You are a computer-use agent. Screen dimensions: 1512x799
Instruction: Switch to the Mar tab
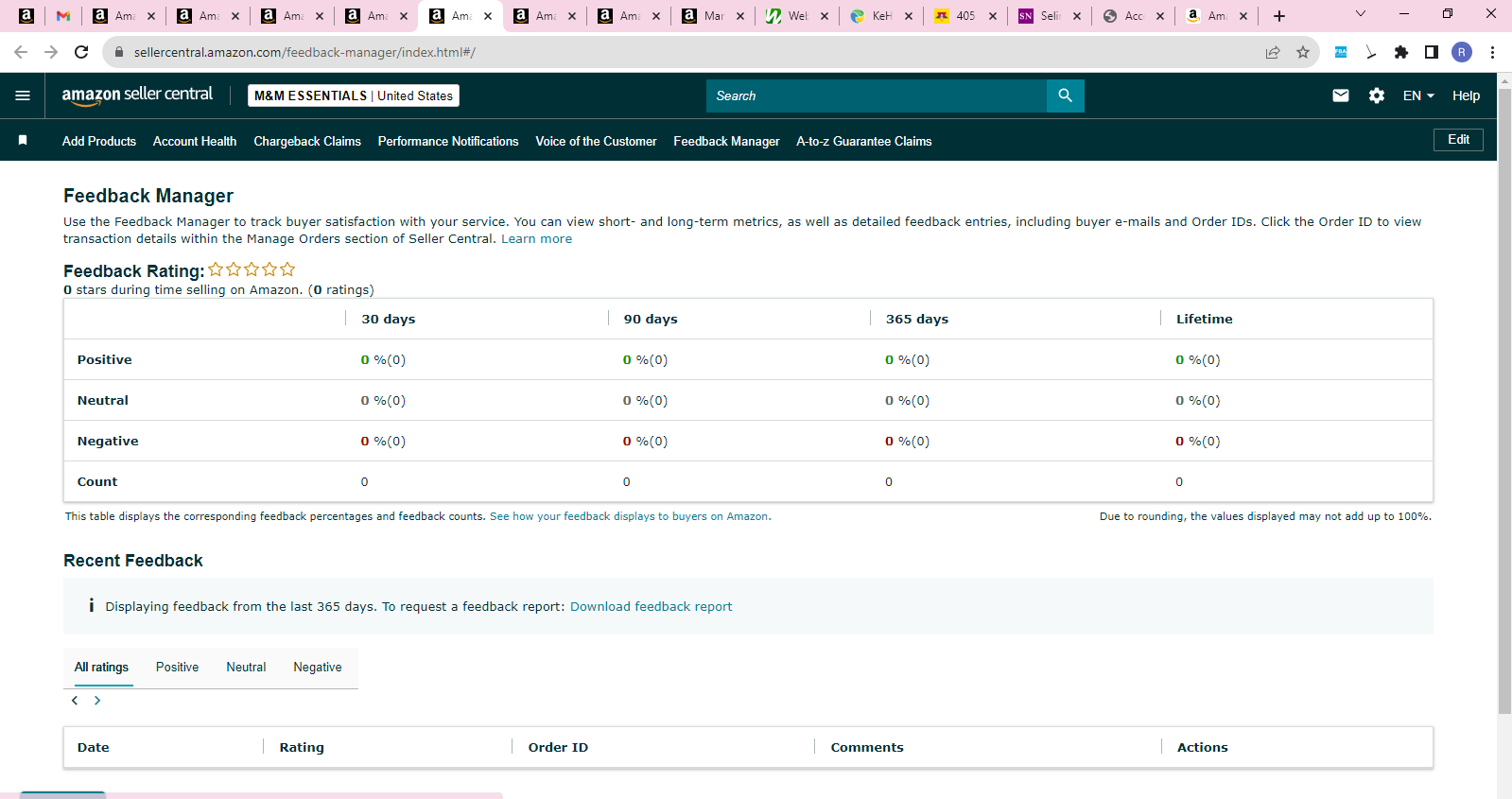(713, 16)
